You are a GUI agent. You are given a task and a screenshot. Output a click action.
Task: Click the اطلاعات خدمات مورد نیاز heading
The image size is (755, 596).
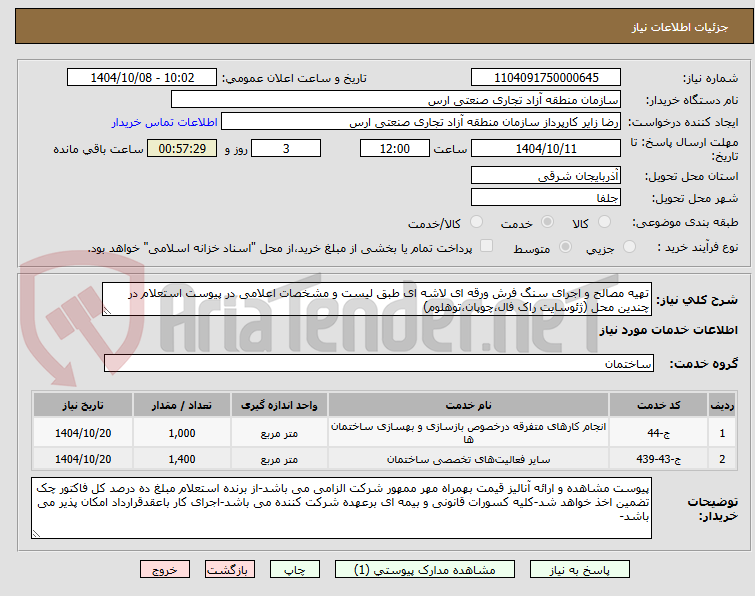point(668,330)
